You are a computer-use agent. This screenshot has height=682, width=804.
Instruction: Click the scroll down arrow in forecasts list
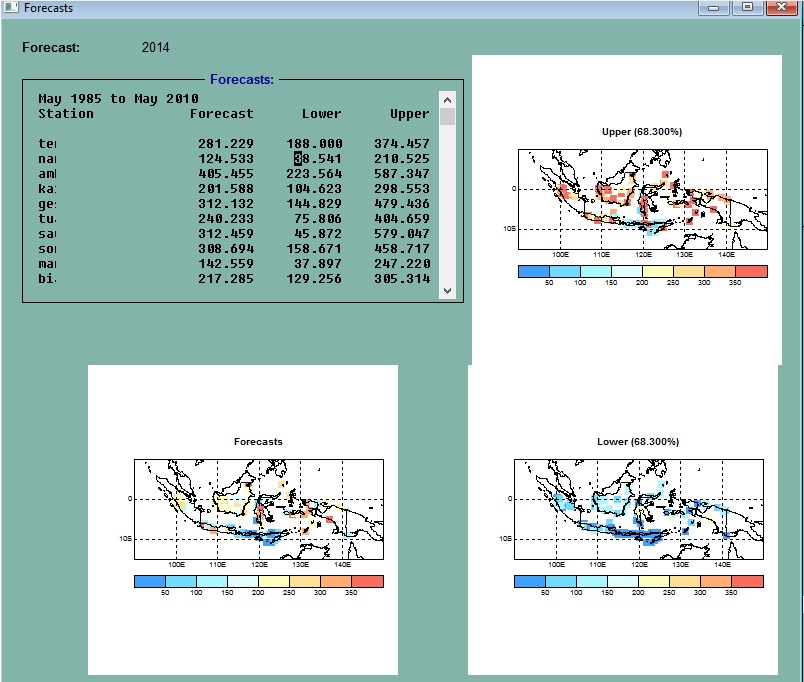pos(447,291)
